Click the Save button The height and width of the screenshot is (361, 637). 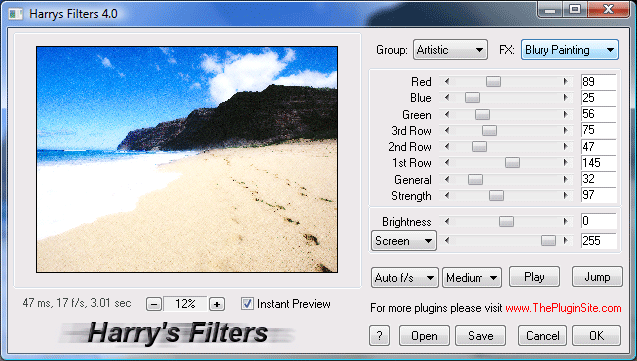480,336
